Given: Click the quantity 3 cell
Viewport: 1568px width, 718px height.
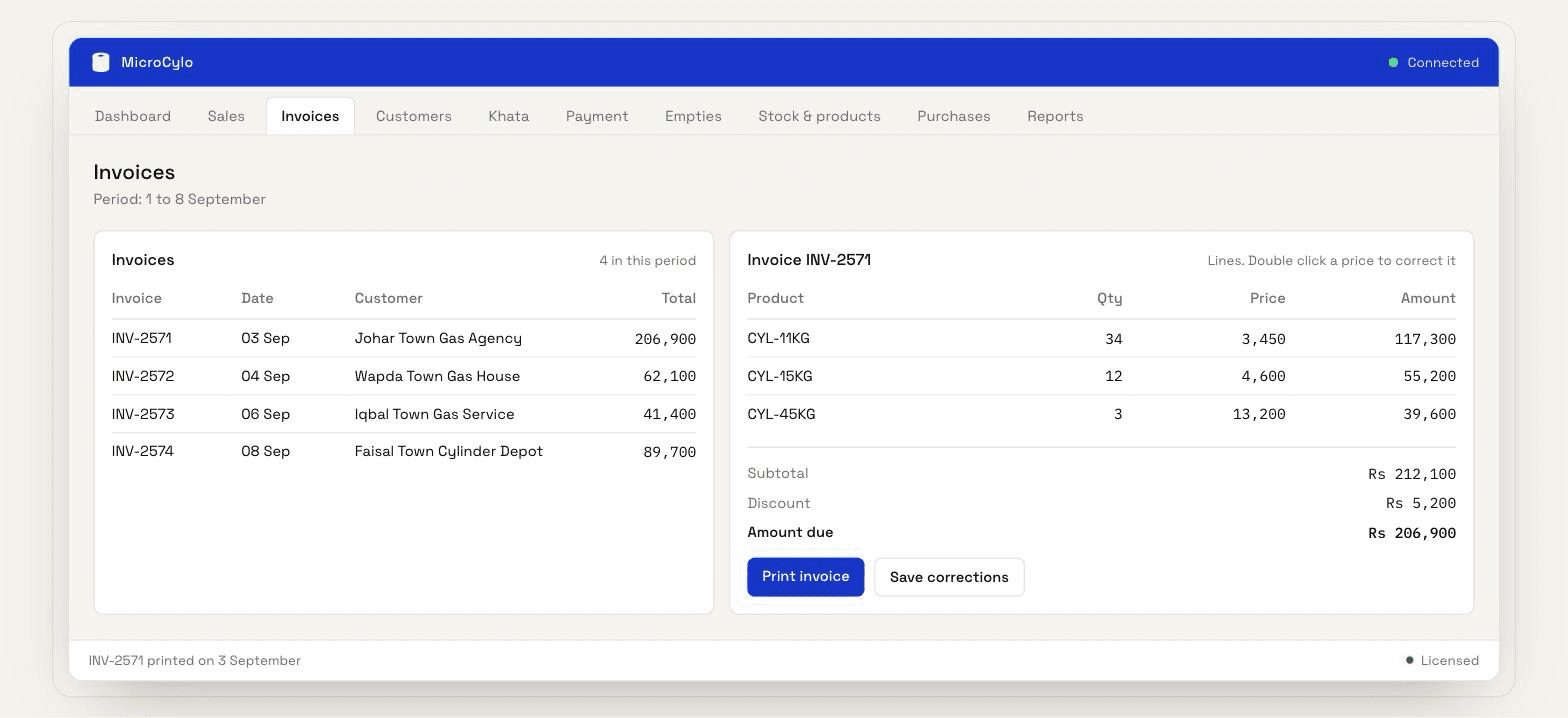Looking at the screenshot, I should click(1118, 414).
